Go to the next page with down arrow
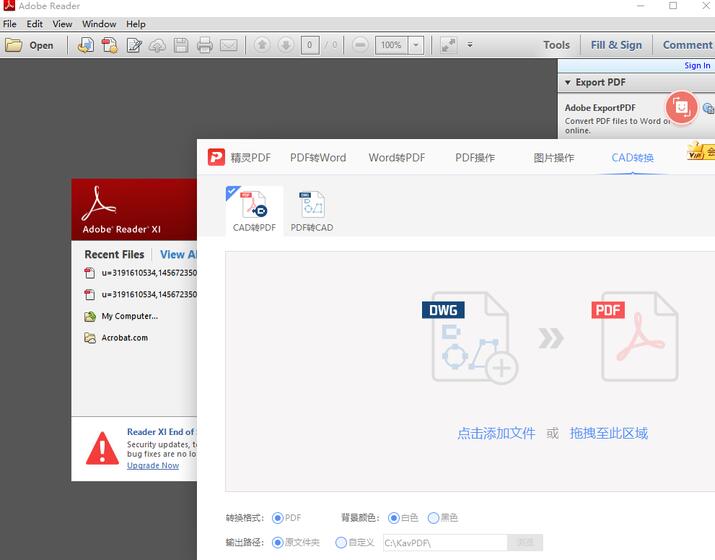715x560 pixels. coord(286,45)
